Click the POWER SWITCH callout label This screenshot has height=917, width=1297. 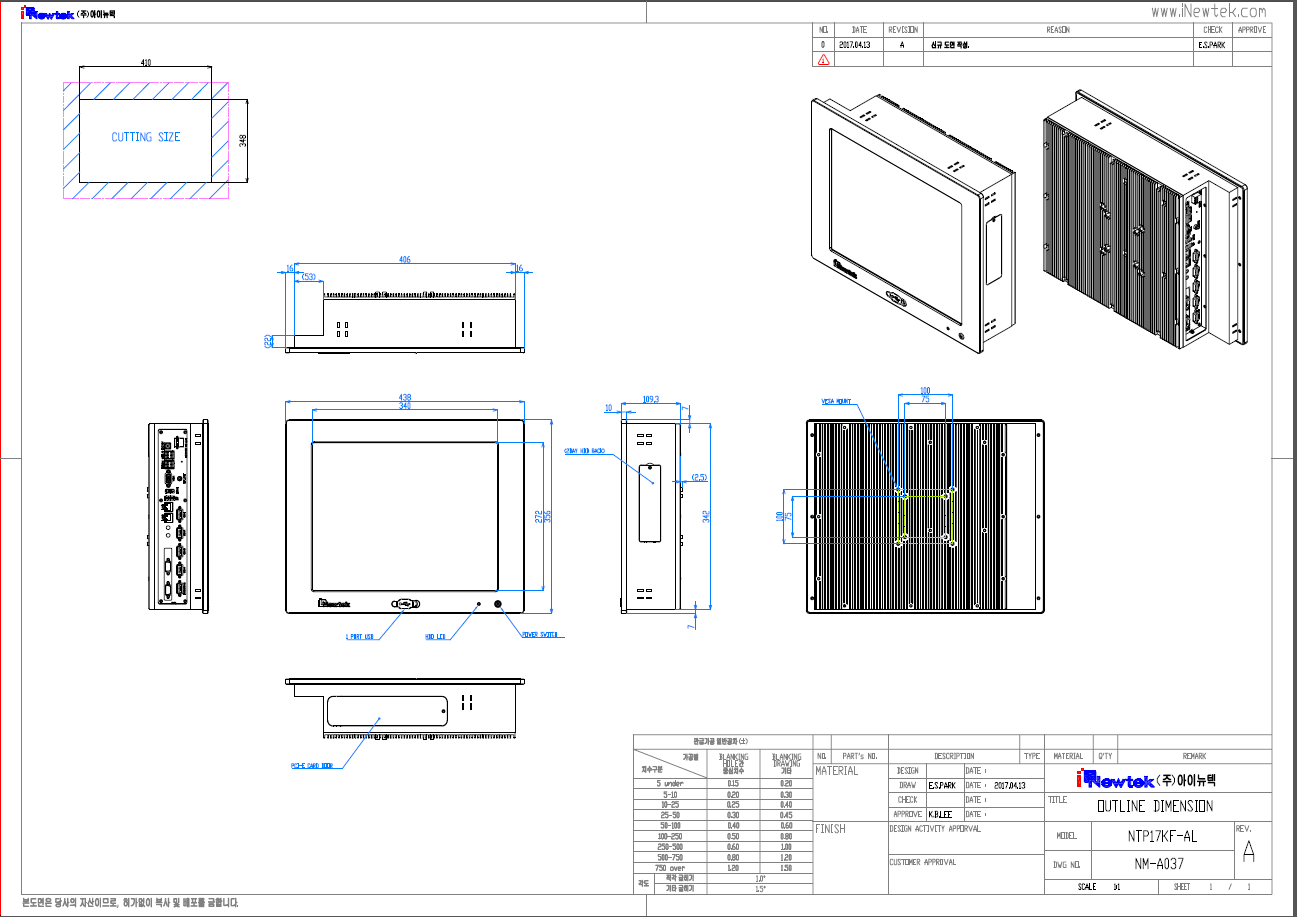pyautogui.click(x=541, y=635)
